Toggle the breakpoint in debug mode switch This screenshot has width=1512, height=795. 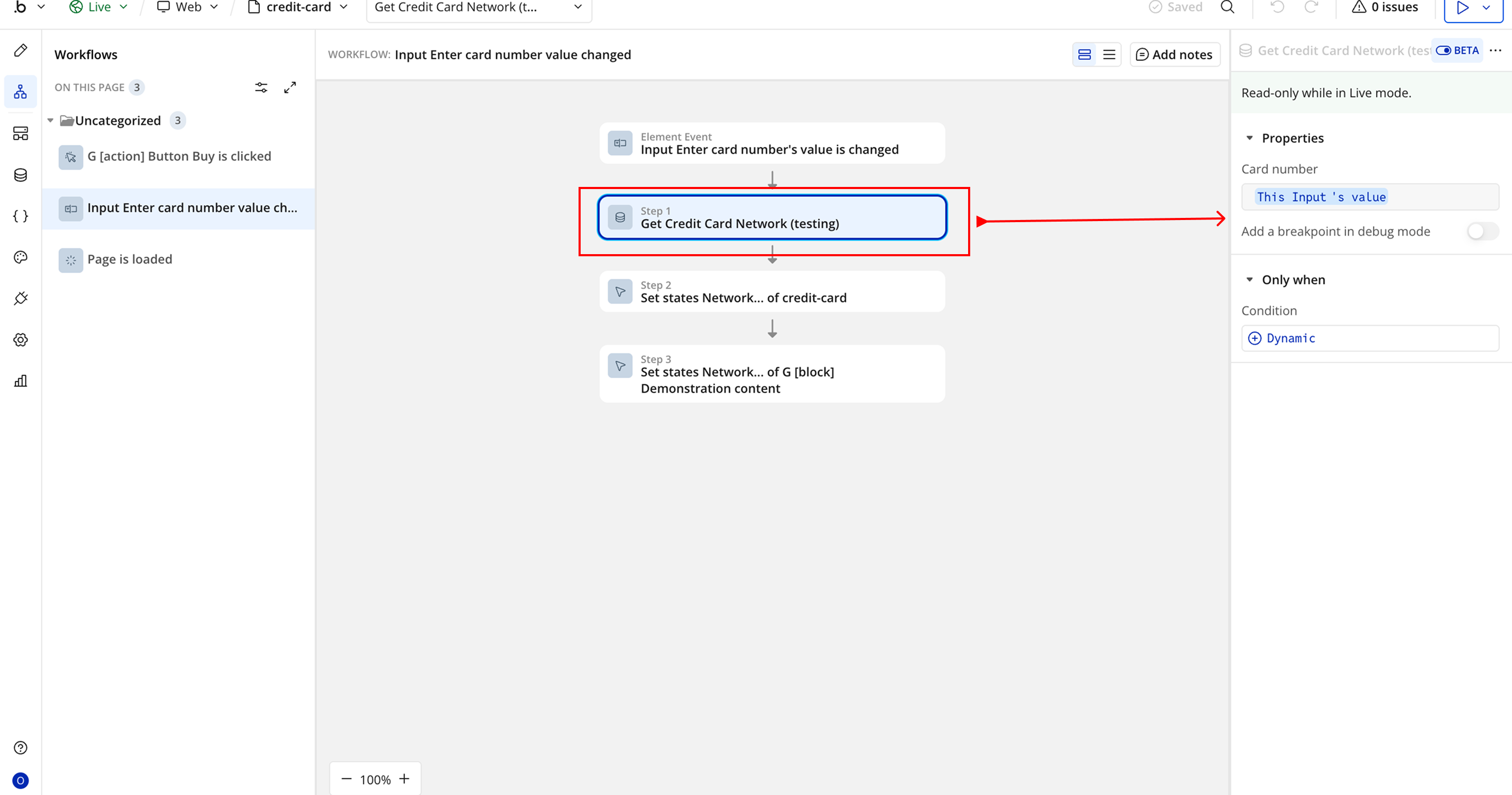tap(1482, 232)
